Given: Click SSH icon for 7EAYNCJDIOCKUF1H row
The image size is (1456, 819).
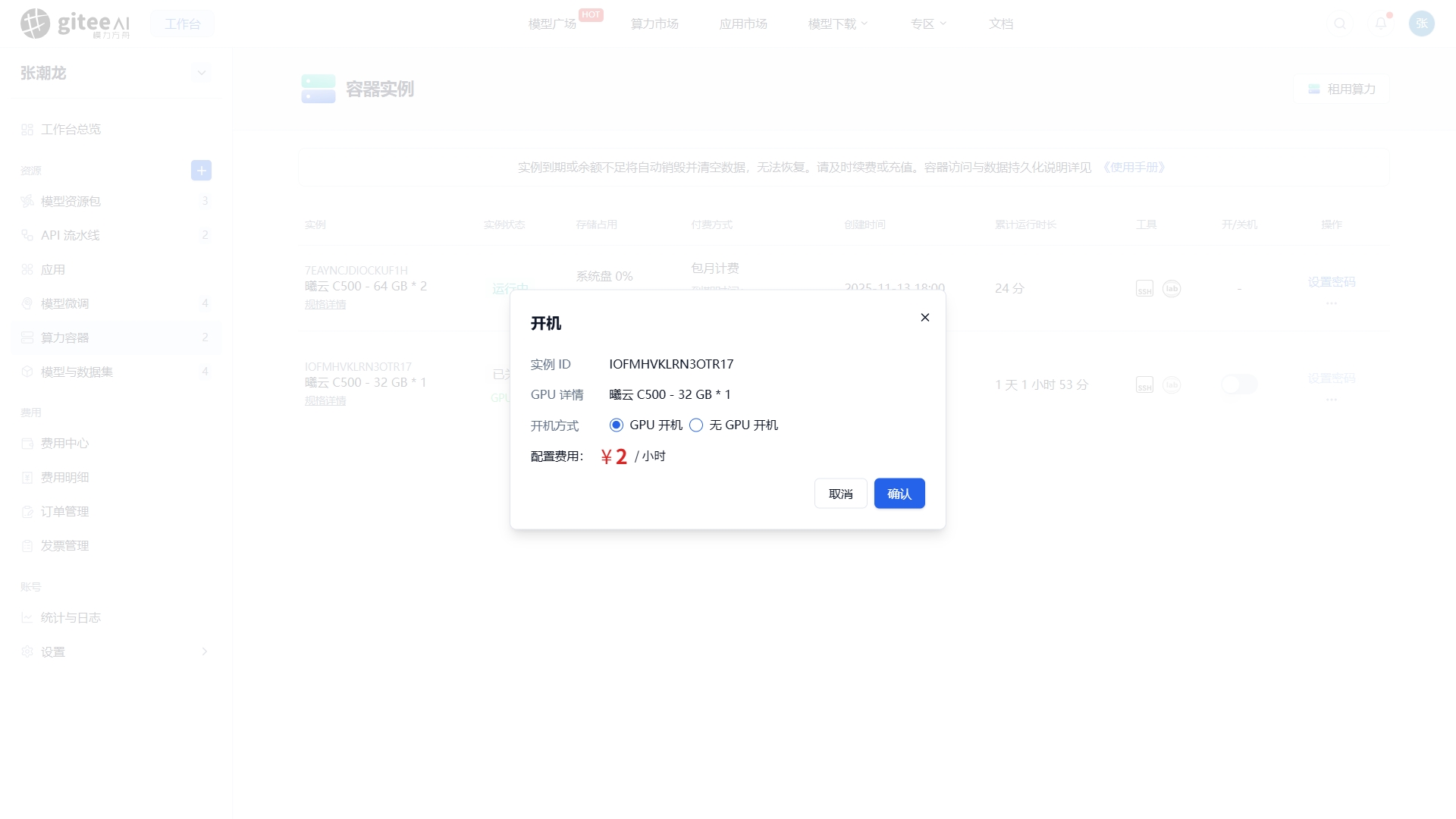Looking at the screenshot, I should (x=1144, y=289).
